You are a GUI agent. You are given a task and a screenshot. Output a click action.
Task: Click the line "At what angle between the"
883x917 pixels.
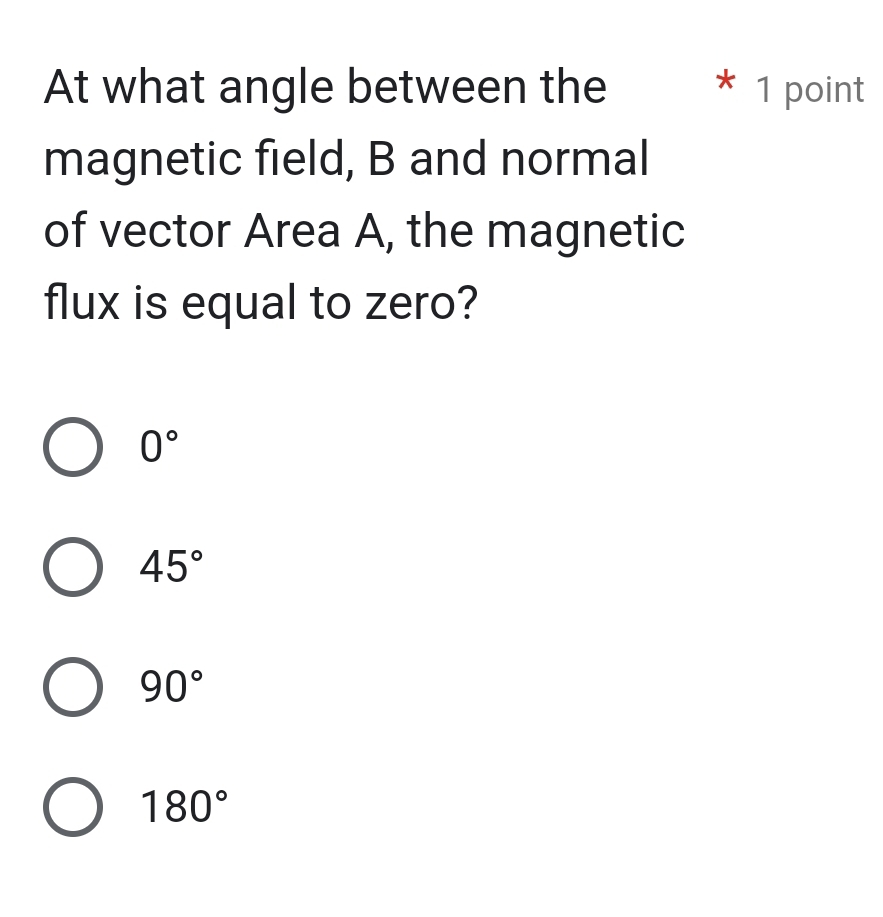tap(325, 87)
